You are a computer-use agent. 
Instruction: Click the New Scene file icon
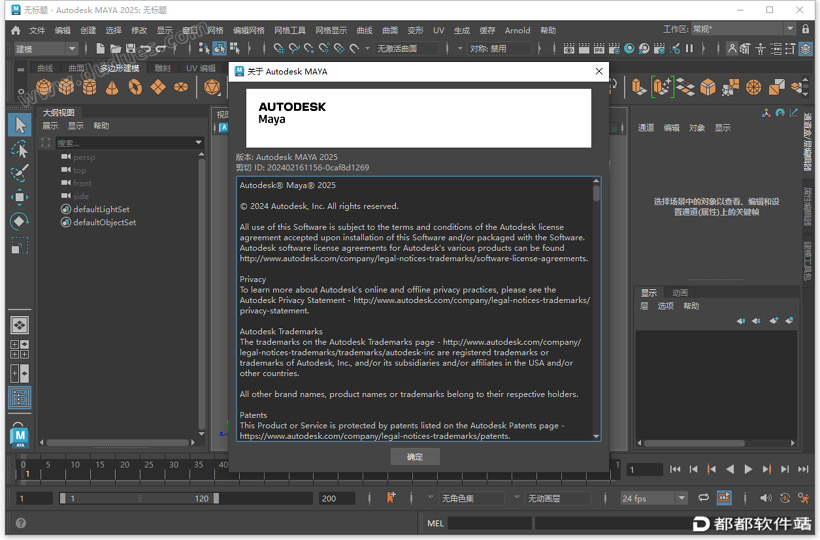coord(100,49)
